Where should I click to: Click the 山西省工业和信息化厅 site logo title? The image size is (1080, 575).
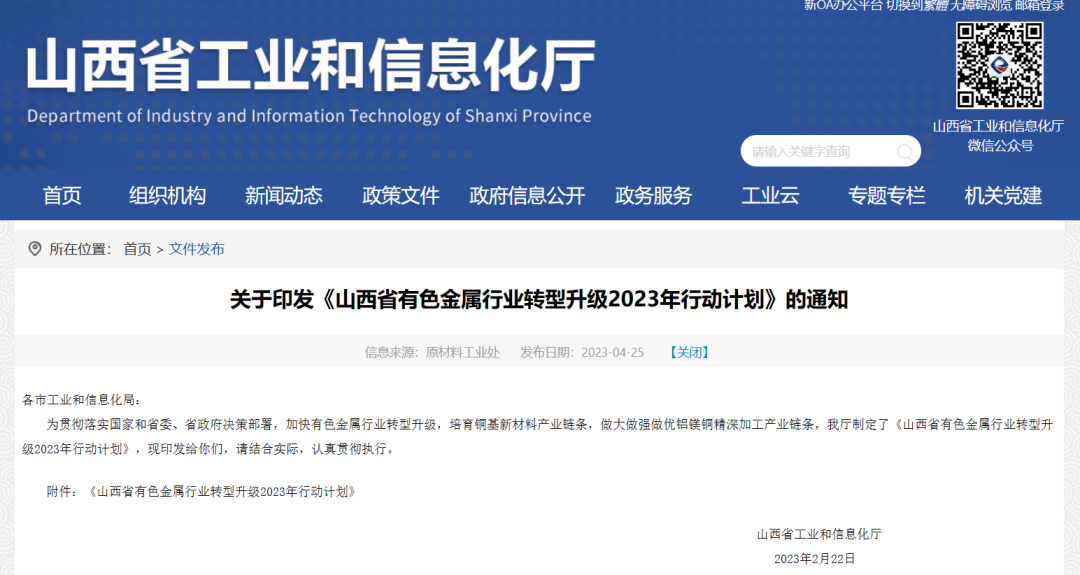coord(310,66)
